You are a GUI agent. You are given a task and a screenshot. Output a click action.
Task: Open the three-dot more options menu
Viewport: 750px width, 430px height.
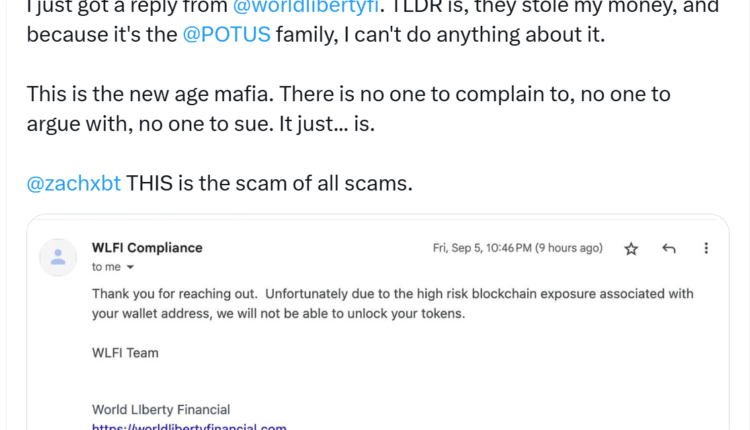click(706, 248)
